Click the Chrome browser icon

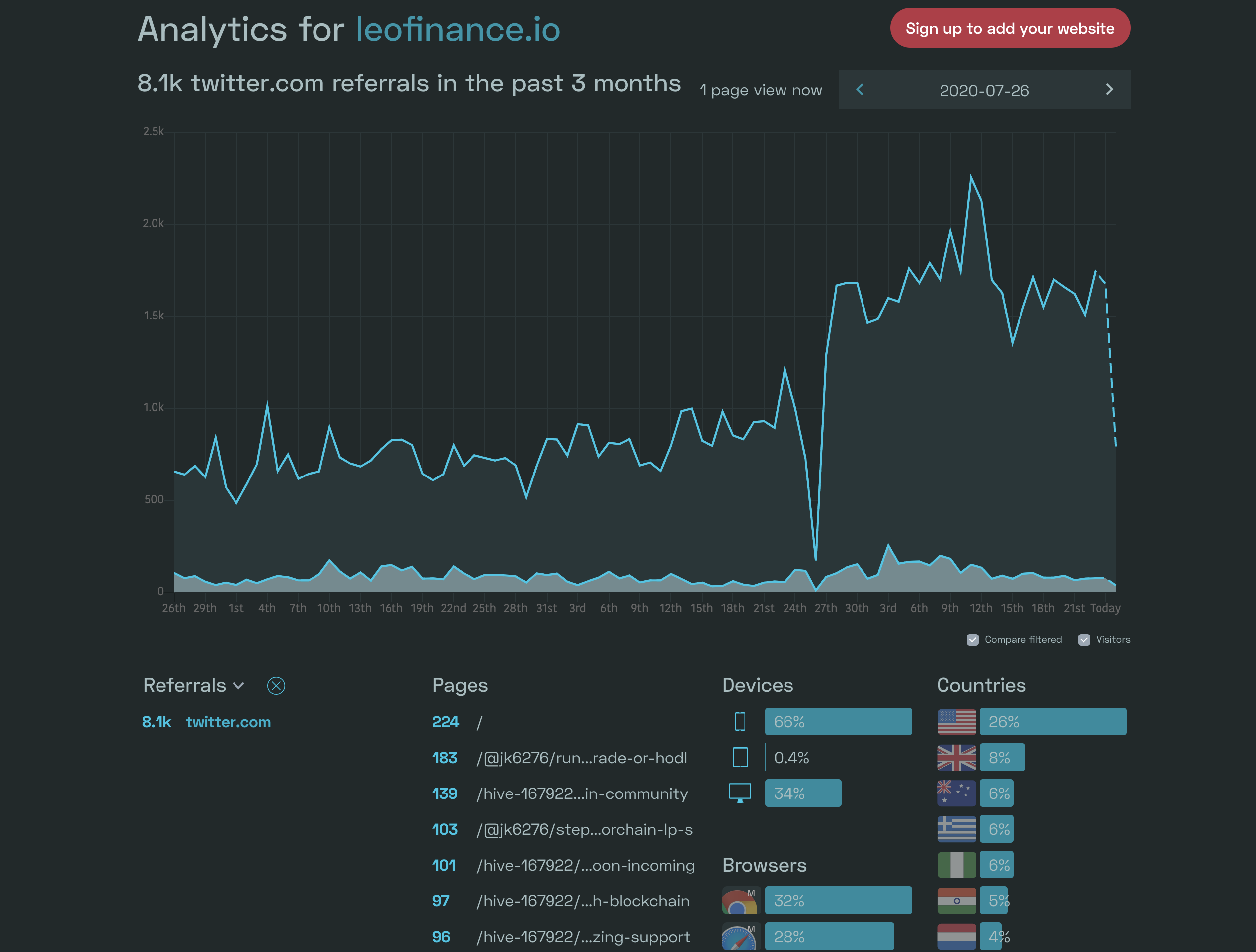click(x=741, y=900)
